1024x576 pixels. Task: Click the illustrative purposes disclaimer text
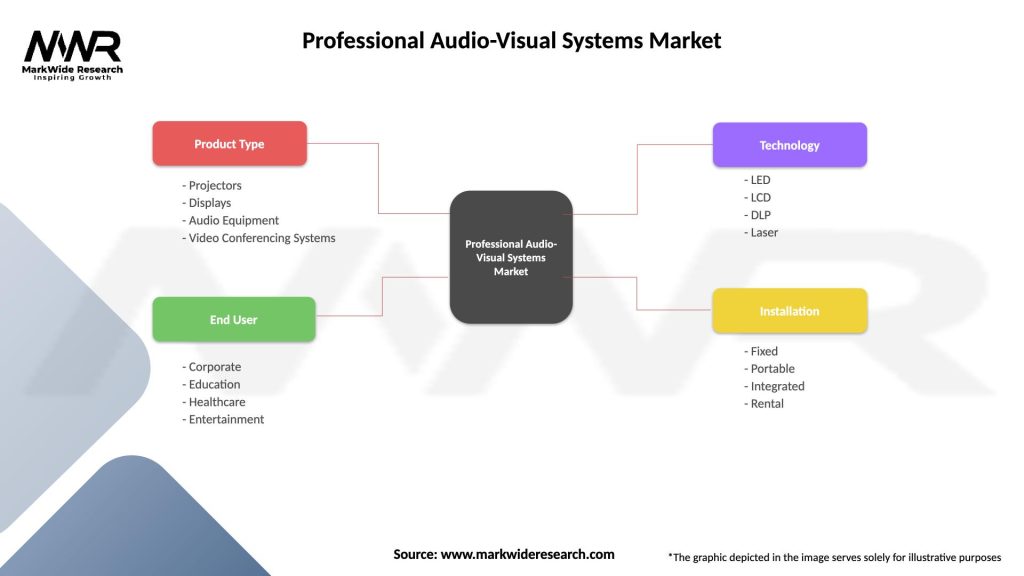pos(835,557)
